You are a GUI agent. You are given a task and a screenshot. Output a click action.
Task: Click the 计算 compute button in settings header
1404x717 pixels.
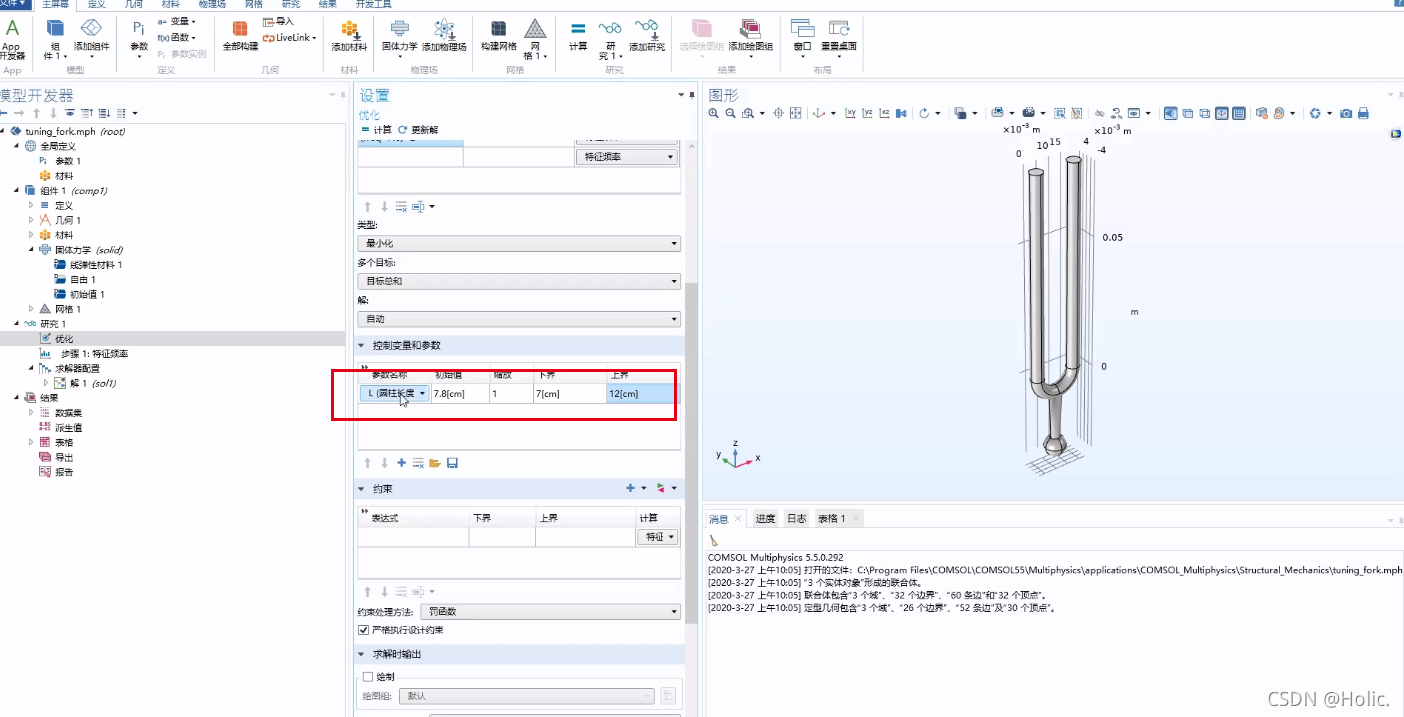pos(376,130)
